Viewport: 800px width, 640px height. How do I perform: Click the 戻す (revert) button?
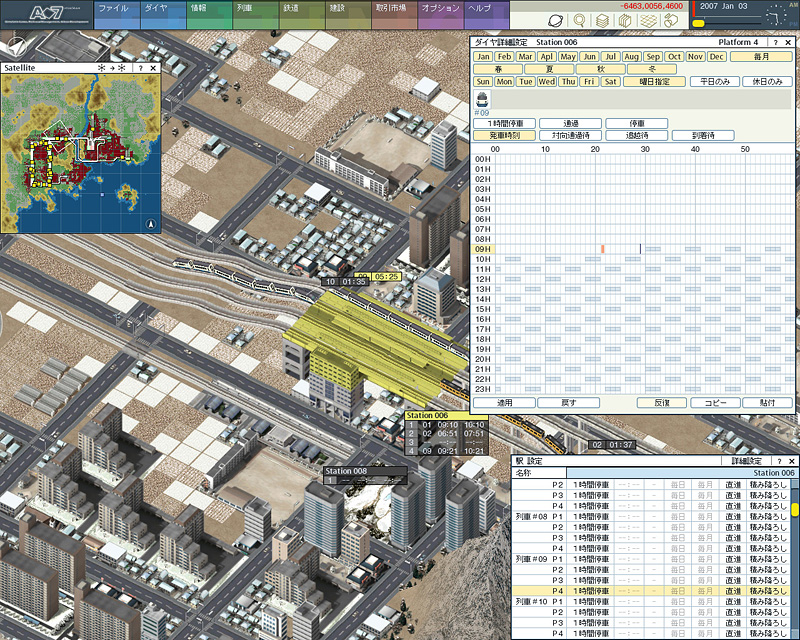click(568, 403)
